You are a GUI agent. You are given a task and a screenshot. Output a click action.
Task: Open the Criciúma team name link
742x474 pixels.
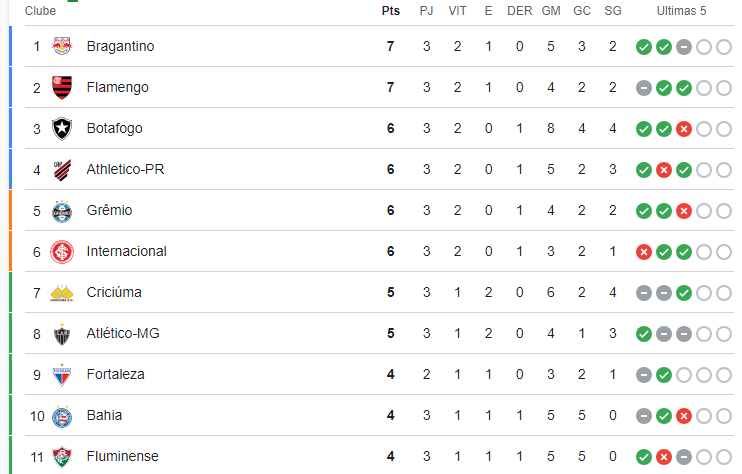(x=114, y=292)
